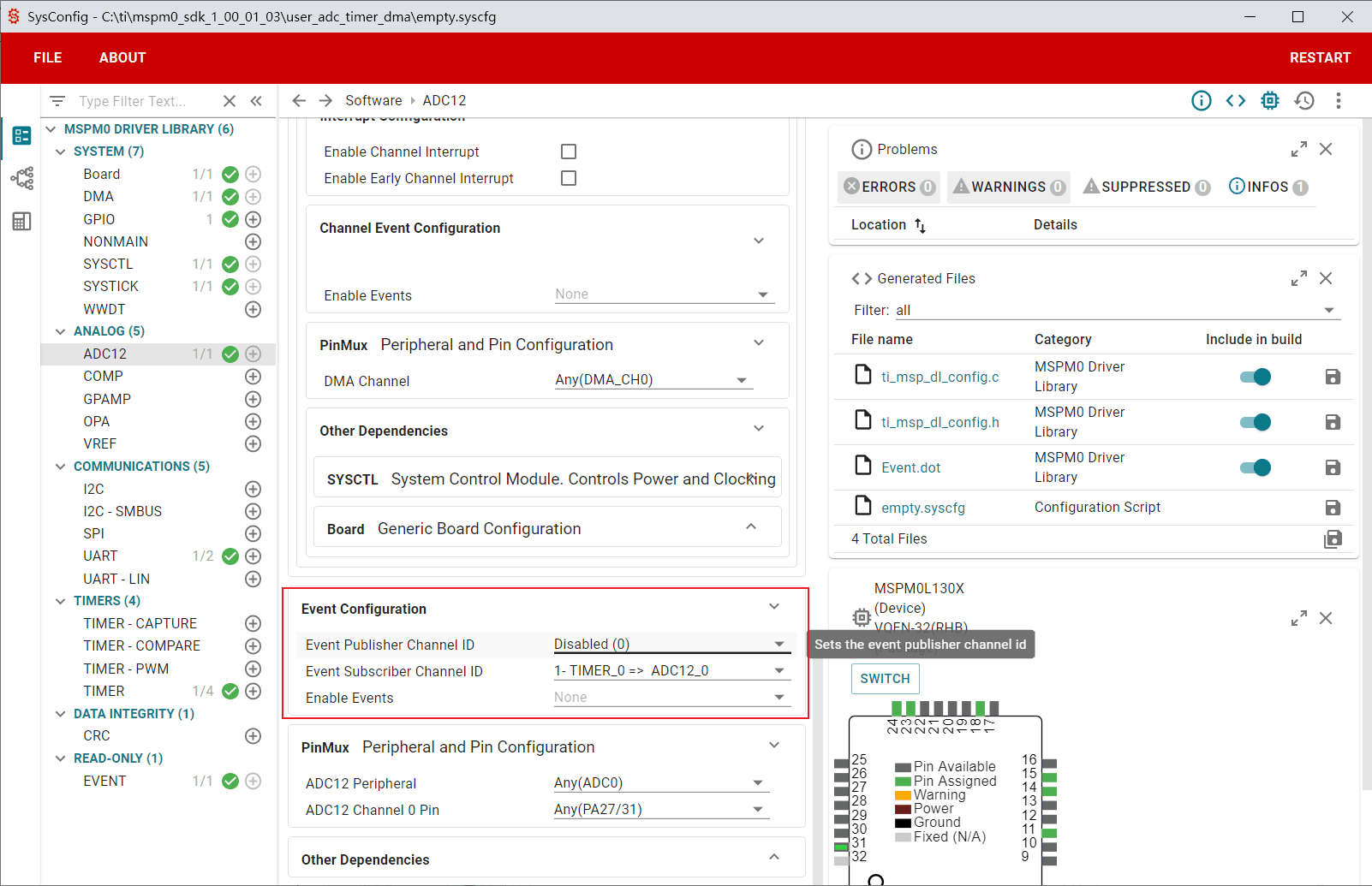Screen dimensions: 1372x886
Task: Open DMA Channel dropdown
Action: tap(653, 380)
